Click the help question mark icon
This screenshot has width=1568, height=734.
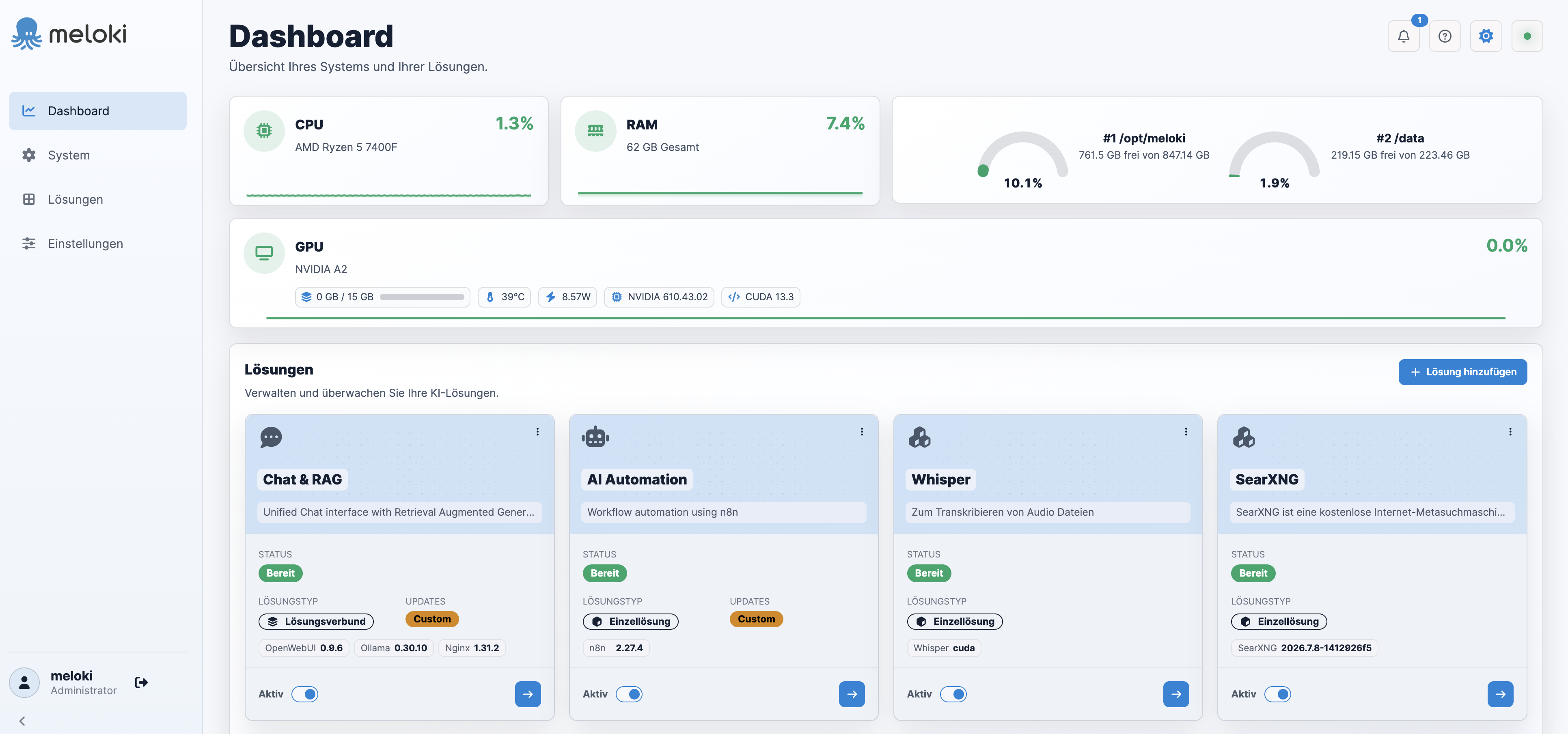(1445, 36)
